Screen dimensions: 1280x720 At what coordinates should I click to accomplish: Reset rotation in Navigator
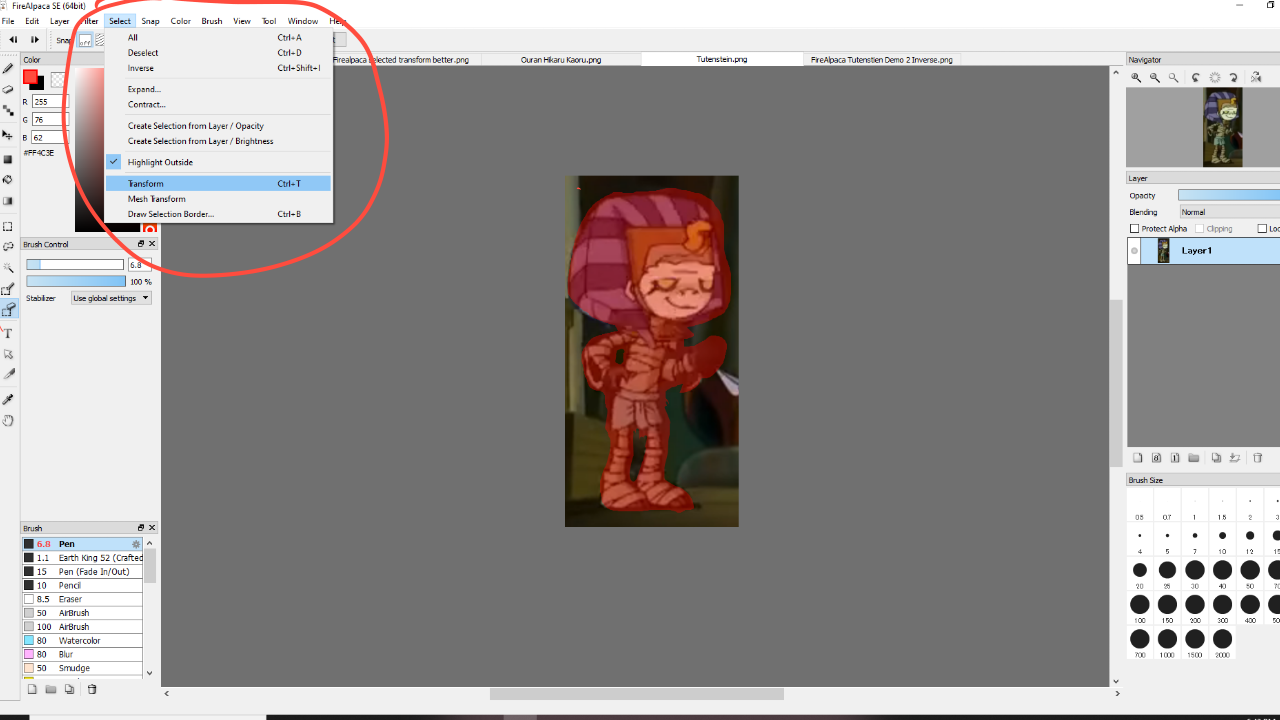tap(1215, 77)
